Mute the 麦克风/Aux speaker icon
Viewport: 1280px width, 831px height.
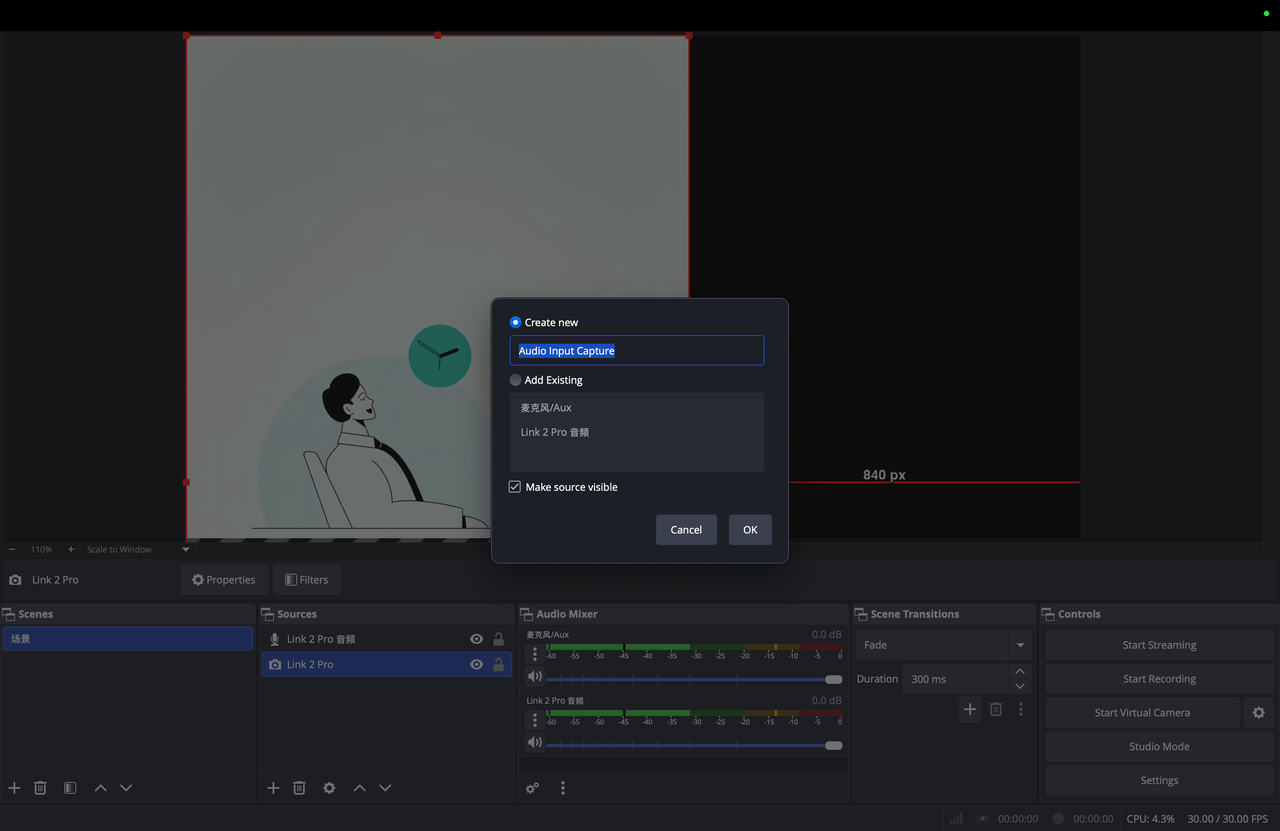point(535,677)
